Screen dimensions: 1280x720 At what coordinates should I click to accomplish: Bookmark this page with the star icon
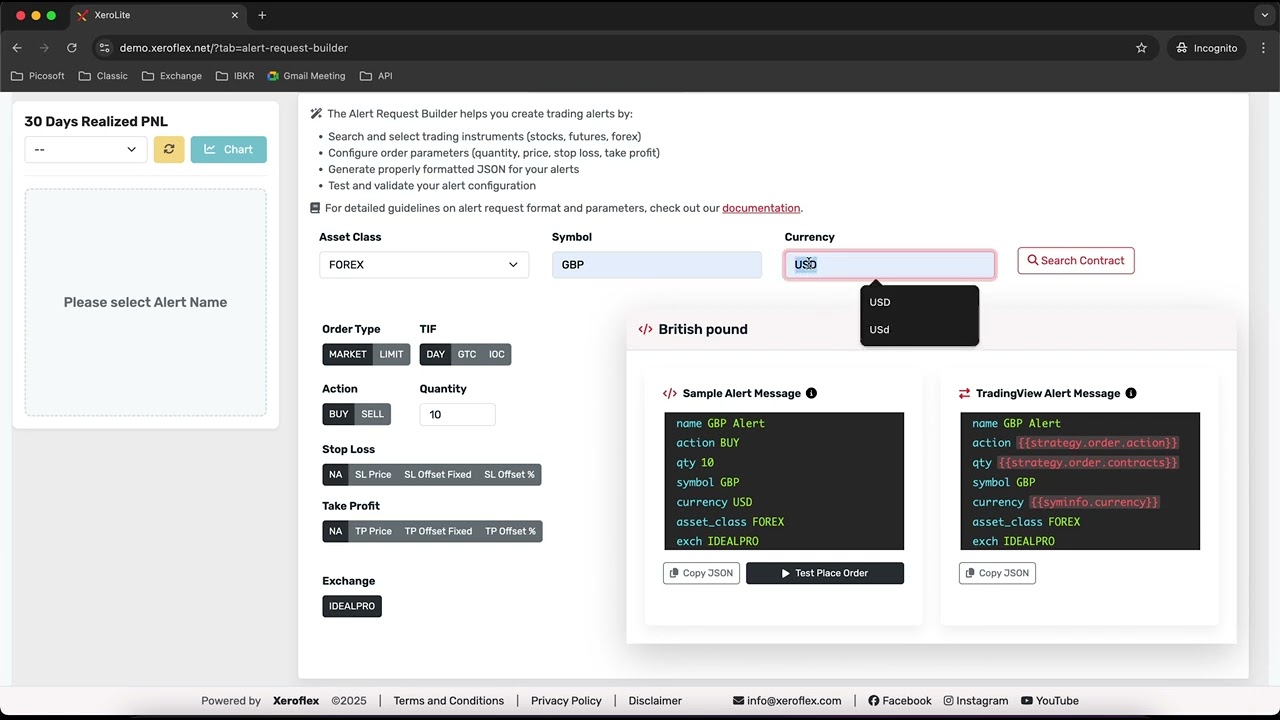click(1141, 48)
